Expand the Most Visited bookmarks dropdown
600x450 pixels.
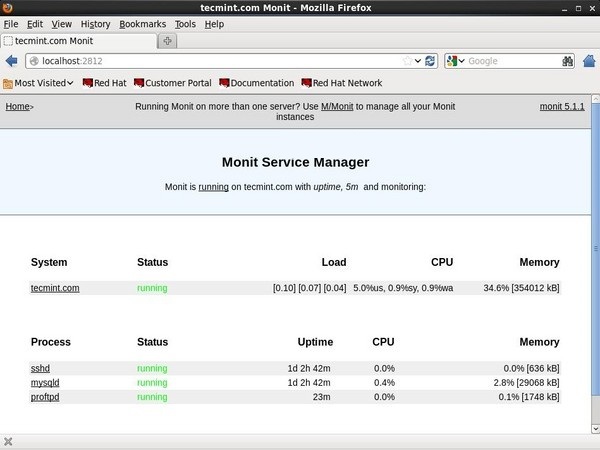[38, 83]
